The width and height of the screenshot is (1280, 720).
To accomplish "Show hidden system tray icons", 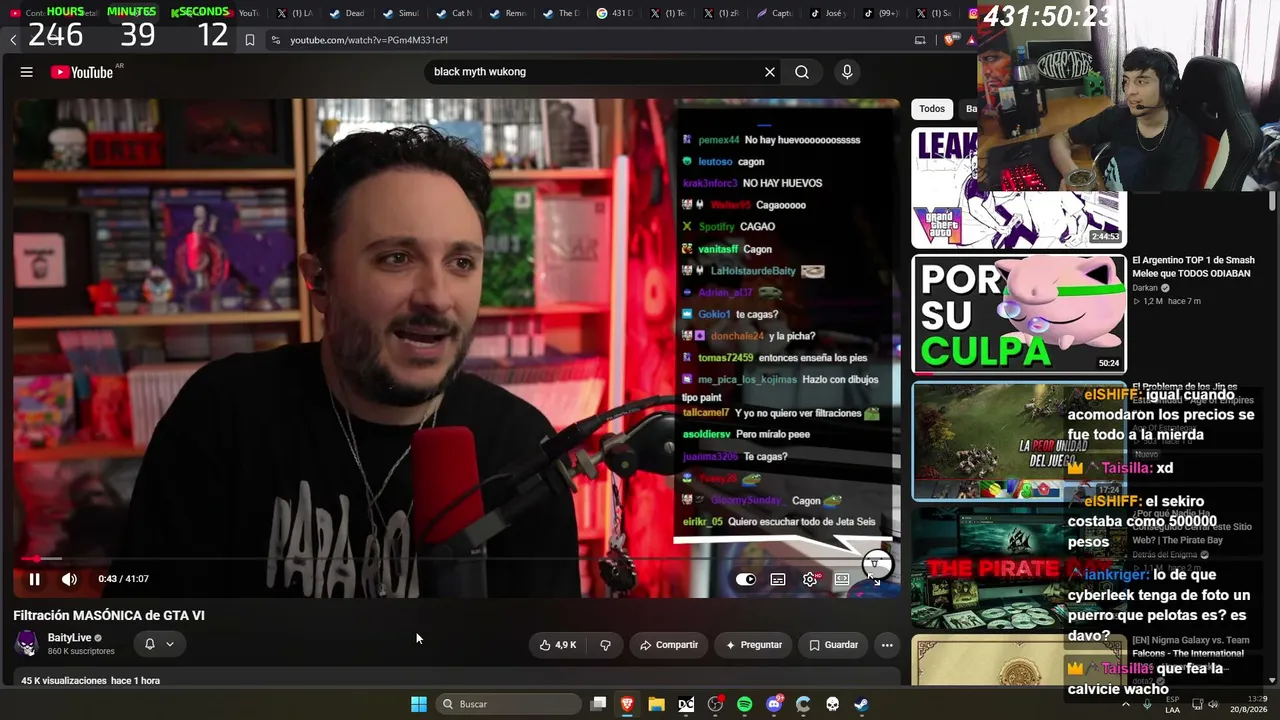I will point(1125,704).
